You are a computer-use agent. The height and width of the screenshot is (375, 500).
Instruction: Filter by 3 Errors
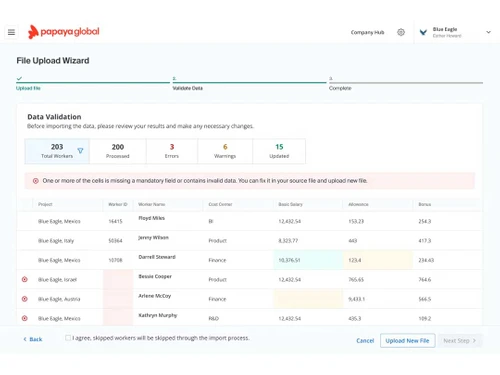172,151
